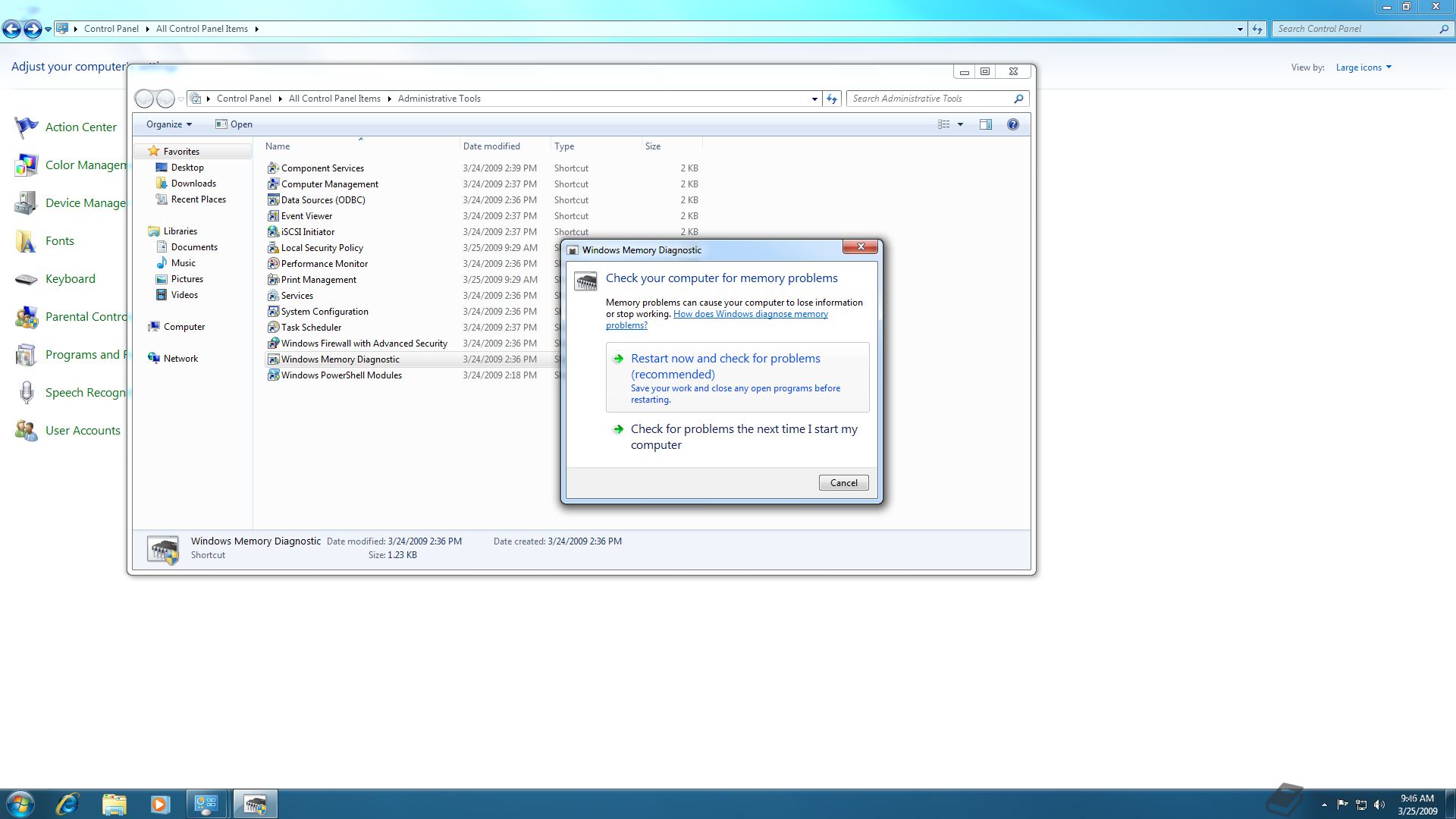Image resolution: width=1456 pixels, height=819 pixels.
Task: Select Pictures under Libraries
Action: [187, 279]
